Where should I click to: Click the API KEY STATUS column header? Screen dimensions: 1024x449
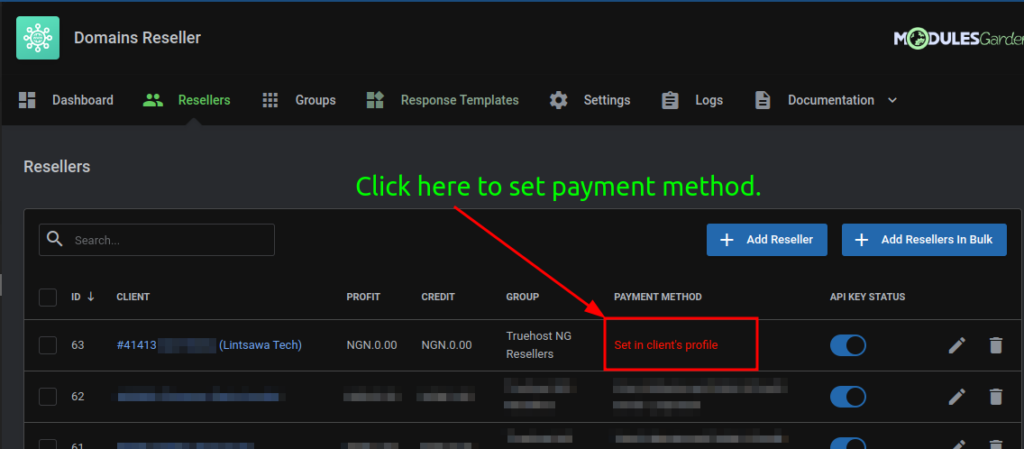(x=867, y=297)
